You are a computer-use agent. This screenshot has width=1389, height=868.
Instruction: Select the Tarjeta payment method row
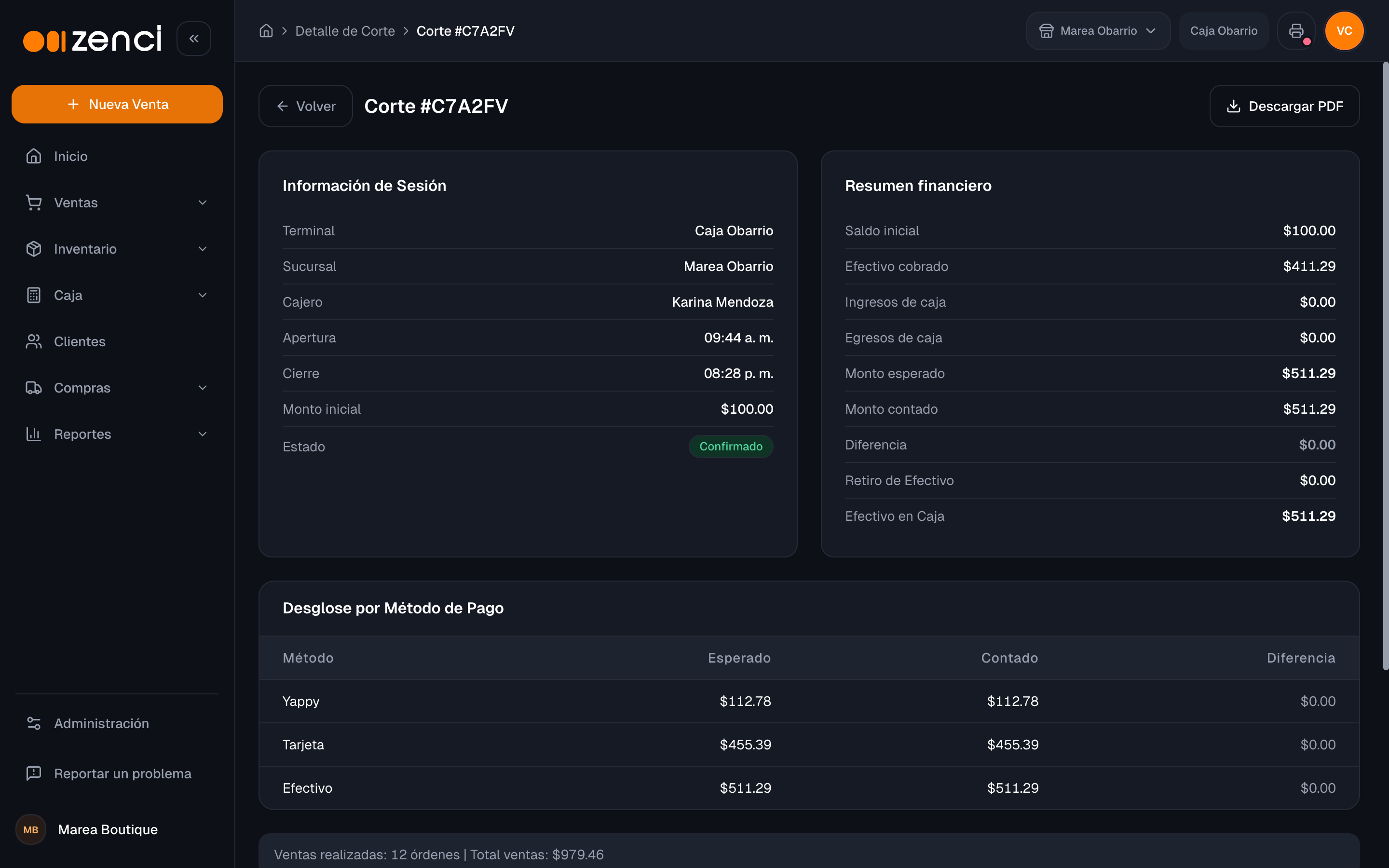(x=809, y=745)
